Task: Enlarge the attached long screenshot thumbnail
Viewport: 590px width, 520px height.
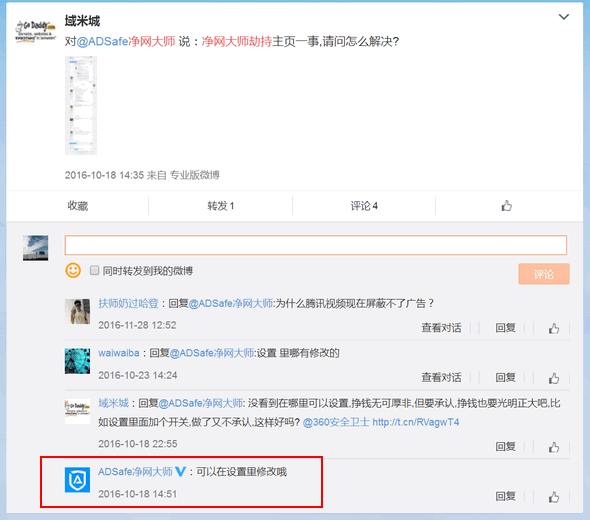Action: click(x=81, y=105)
